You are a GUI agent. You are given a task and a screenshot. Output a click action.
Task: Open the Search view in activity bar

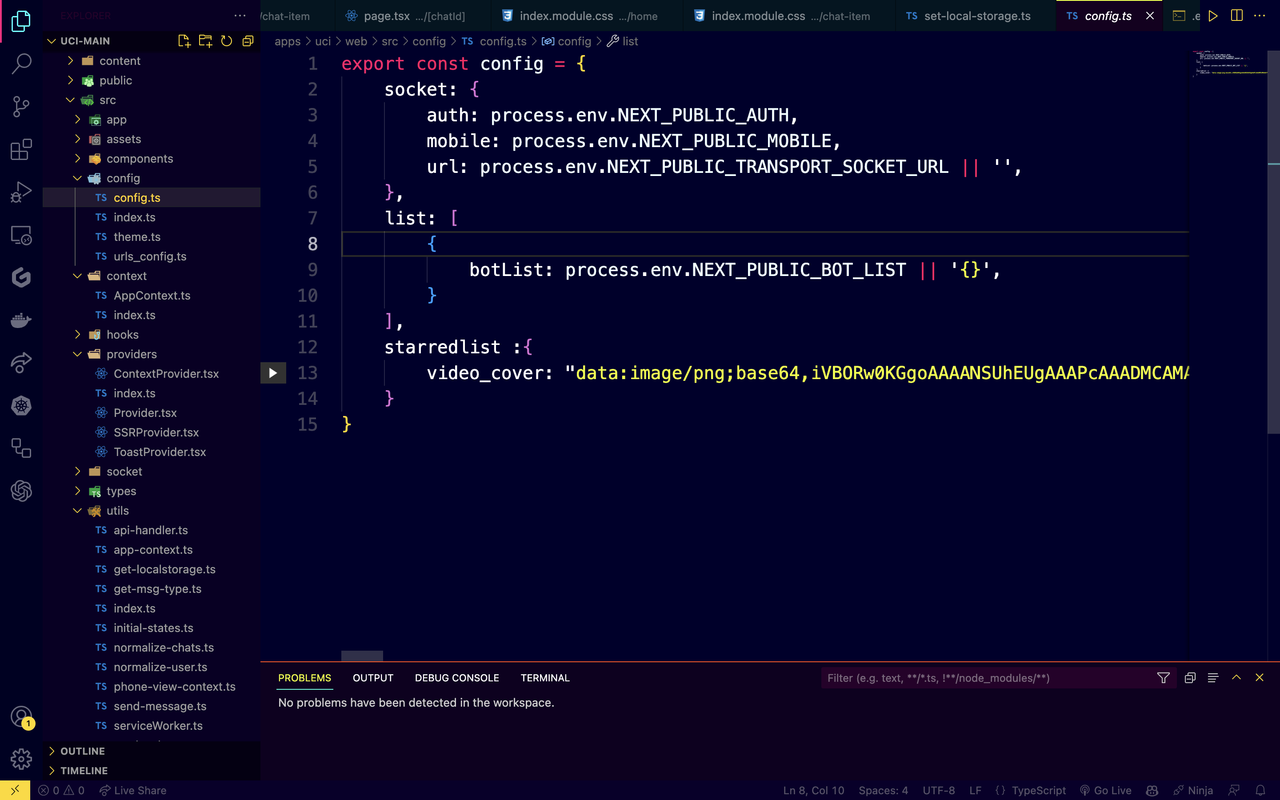[21, 64]
